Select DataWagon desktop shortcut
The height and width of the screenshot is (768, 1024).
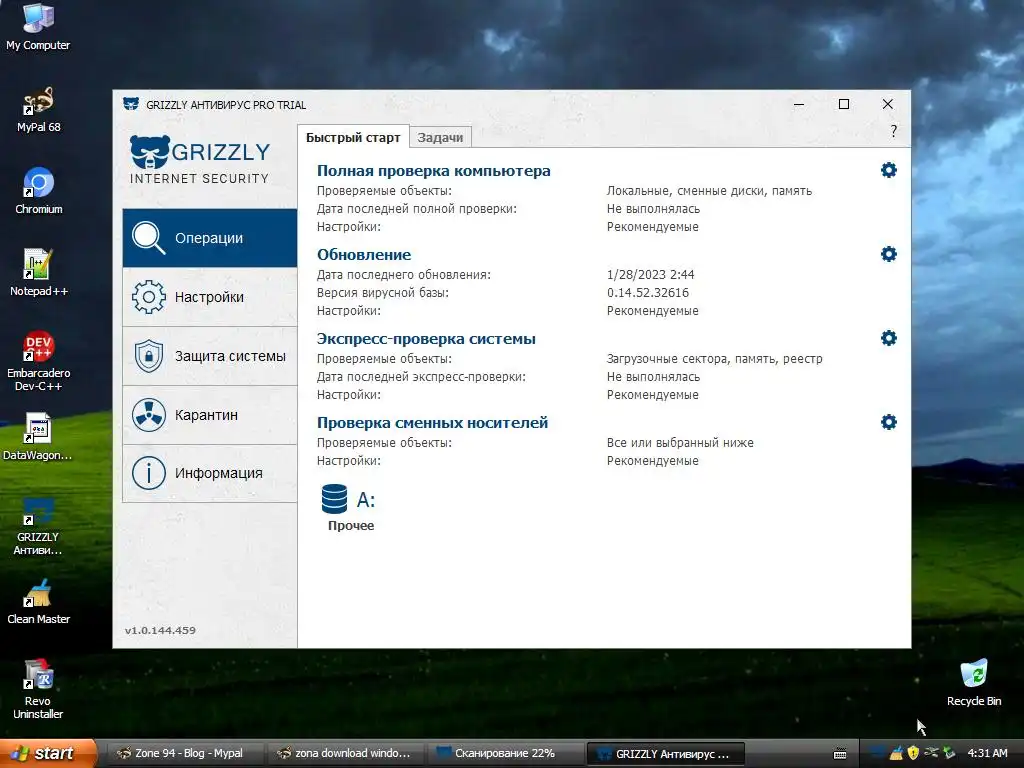[x=38, y=437]
